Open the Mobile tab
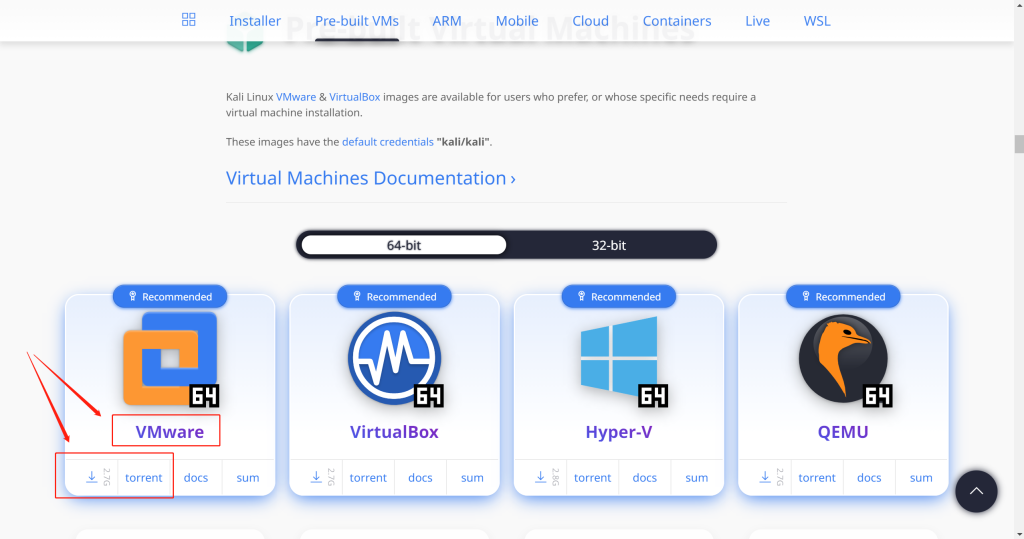Screen dimensions: 1024x539 (517, 21)
